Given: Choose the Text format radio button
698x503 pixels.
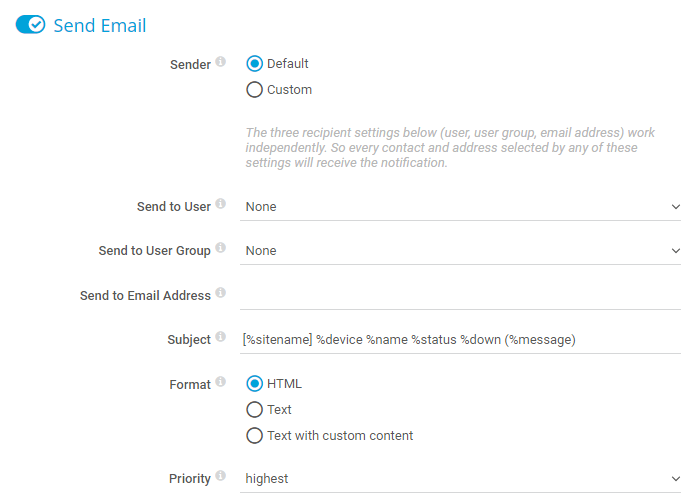Looking at the screenshot, I should click(x=255, y=410).
